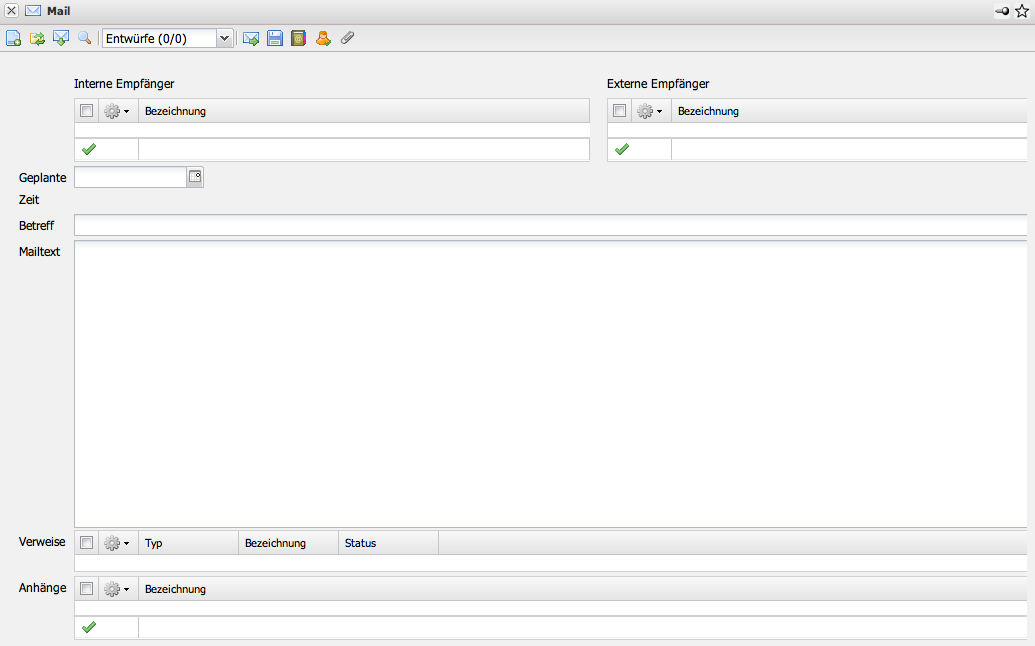This screenshot has width=1035, height=646.
Task: Open search with the magnifier icon
Action: coord(84,38)
